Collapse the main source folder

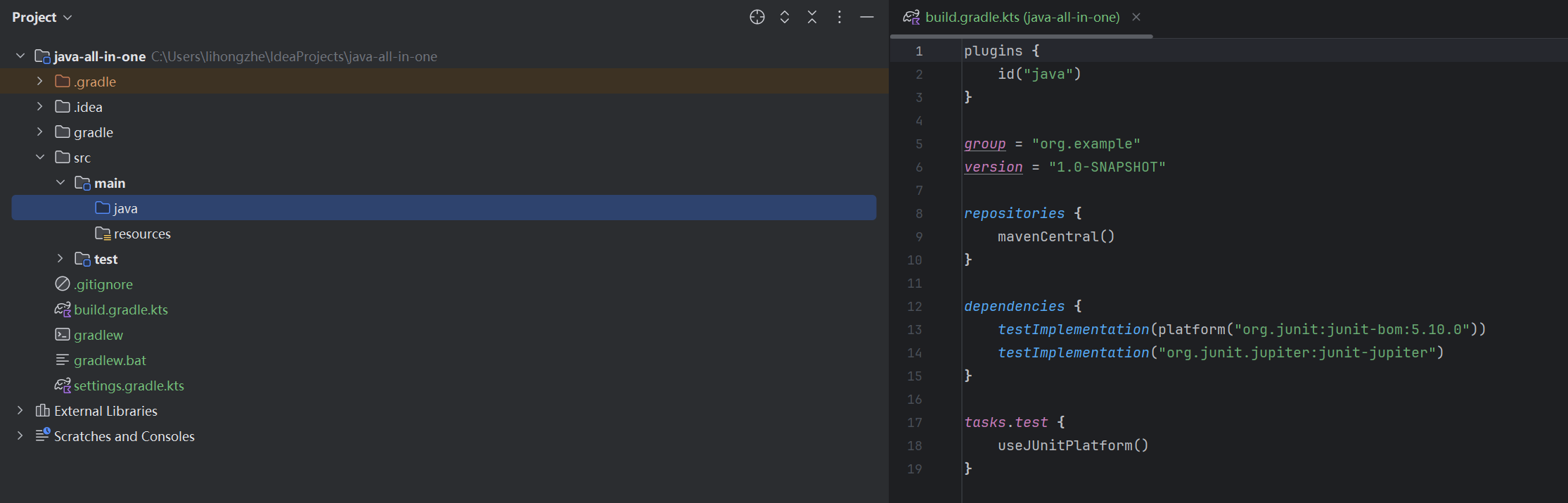60,183
